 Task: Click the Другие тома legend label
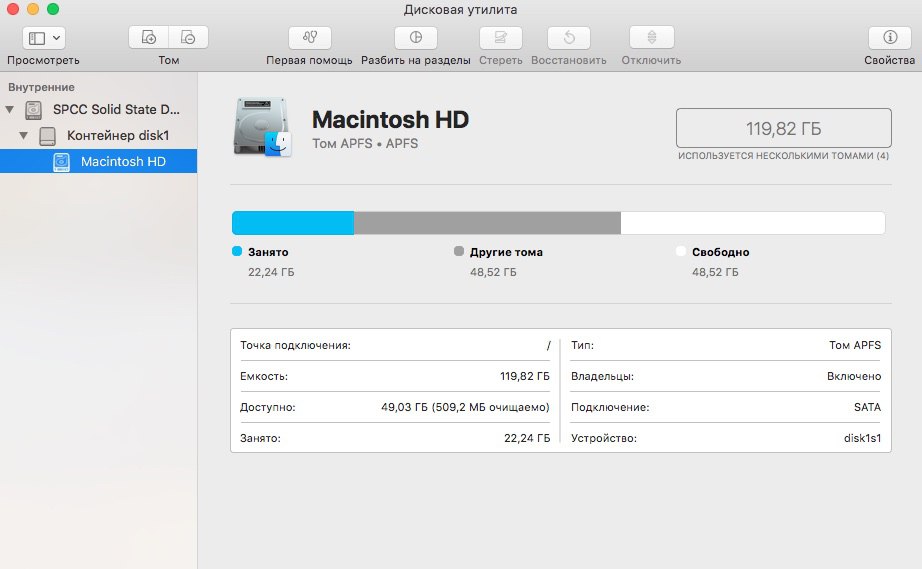506,252
